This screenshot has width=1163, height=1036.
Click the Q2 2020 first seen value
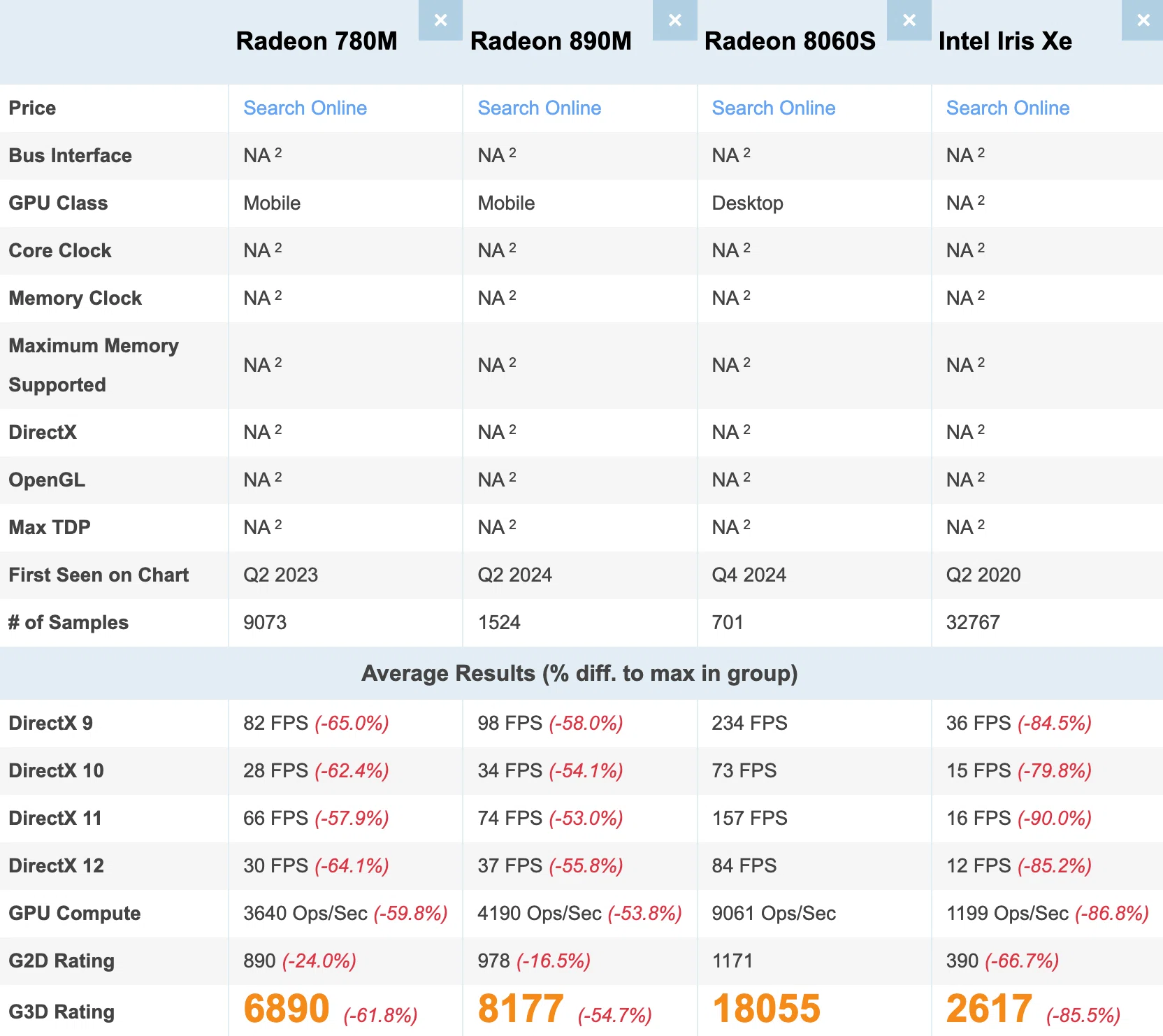pyautogui.click(x=983, y=575)
